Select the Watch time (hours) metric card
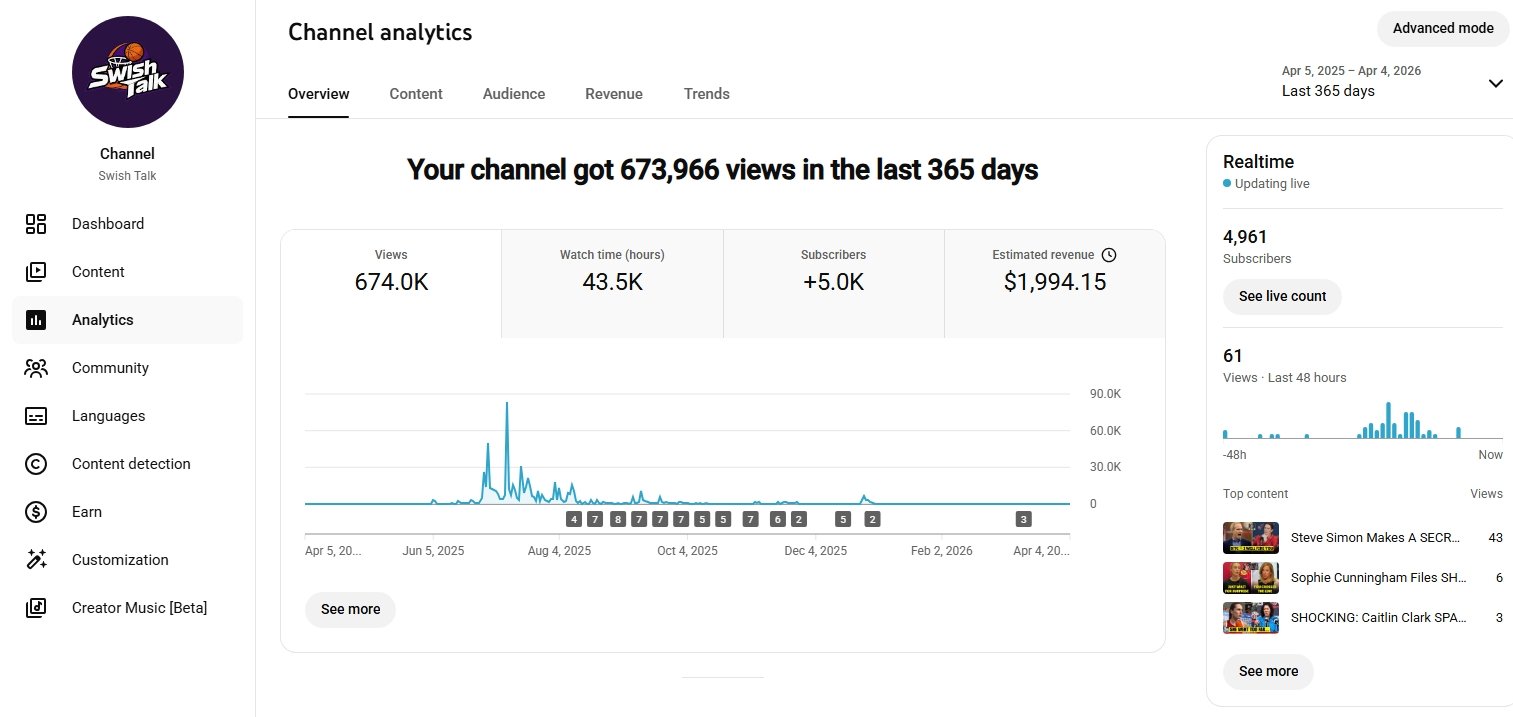This screenshot has height=717, width=1513. tap(612, 283)
